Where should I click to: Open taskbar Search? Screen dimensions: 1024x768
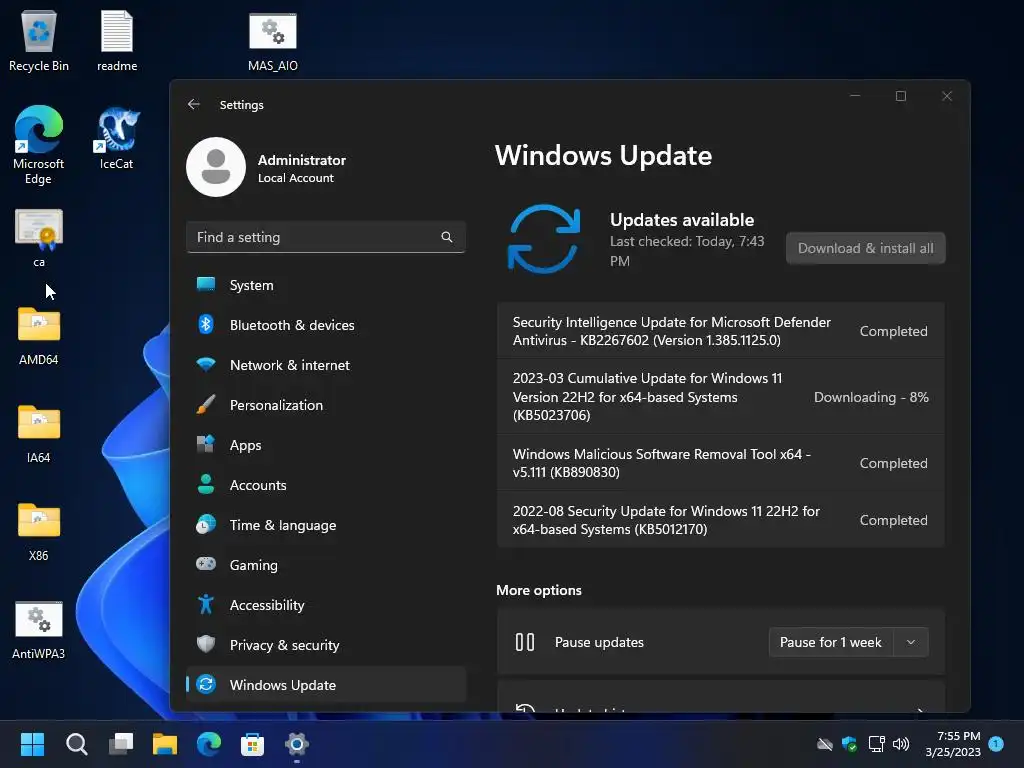(76, 744)
